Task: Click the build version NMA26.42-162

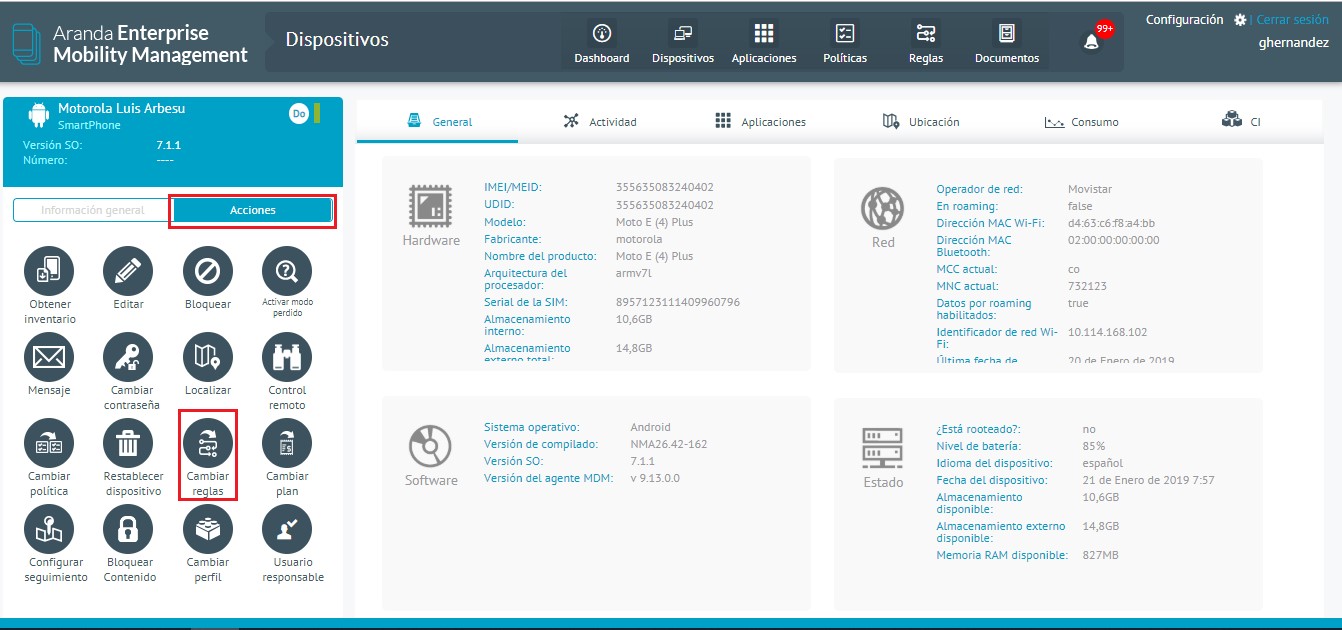Action: (x=669, y=444)
